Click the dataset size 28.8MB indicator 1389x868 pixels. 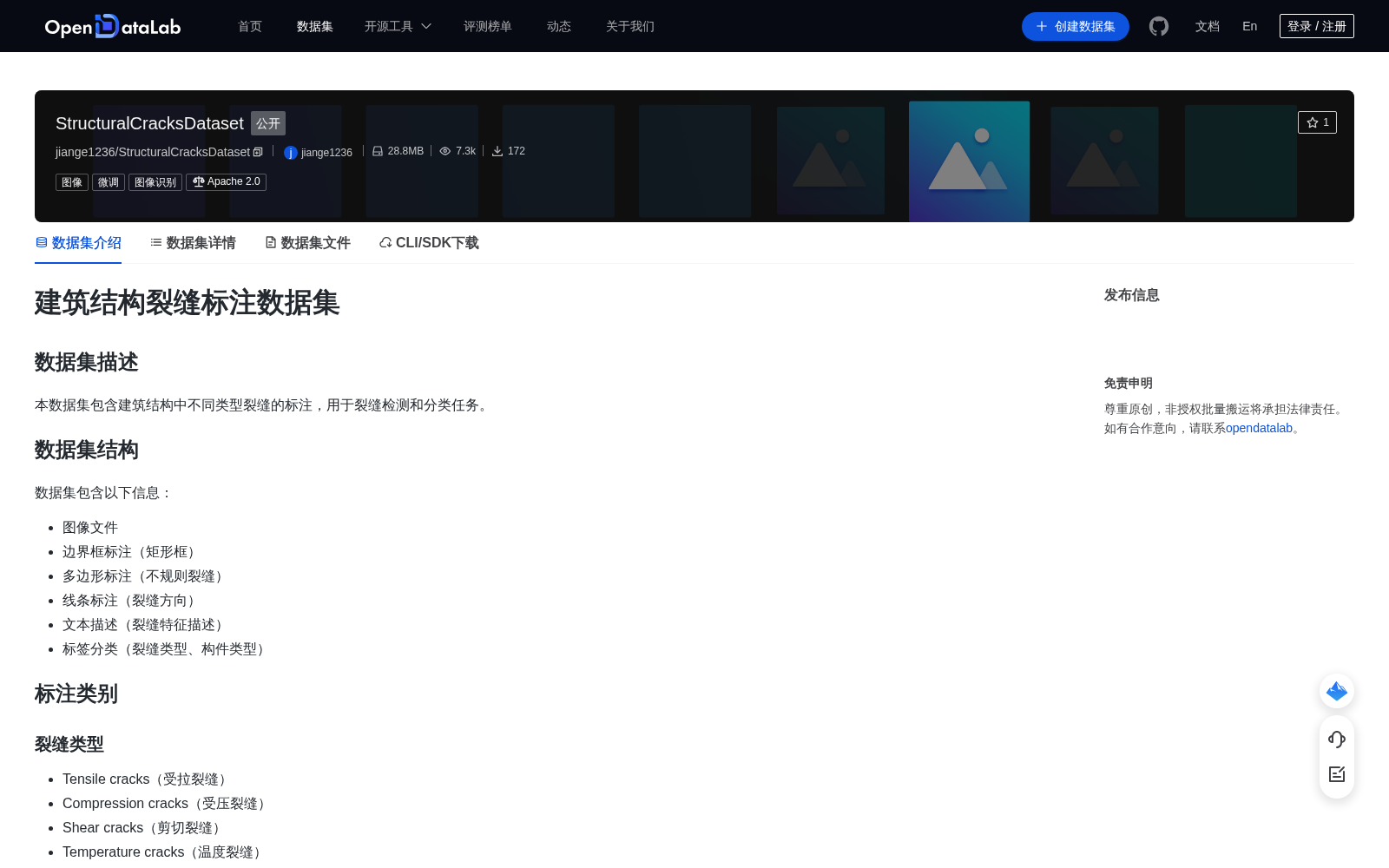coord(398,151)
